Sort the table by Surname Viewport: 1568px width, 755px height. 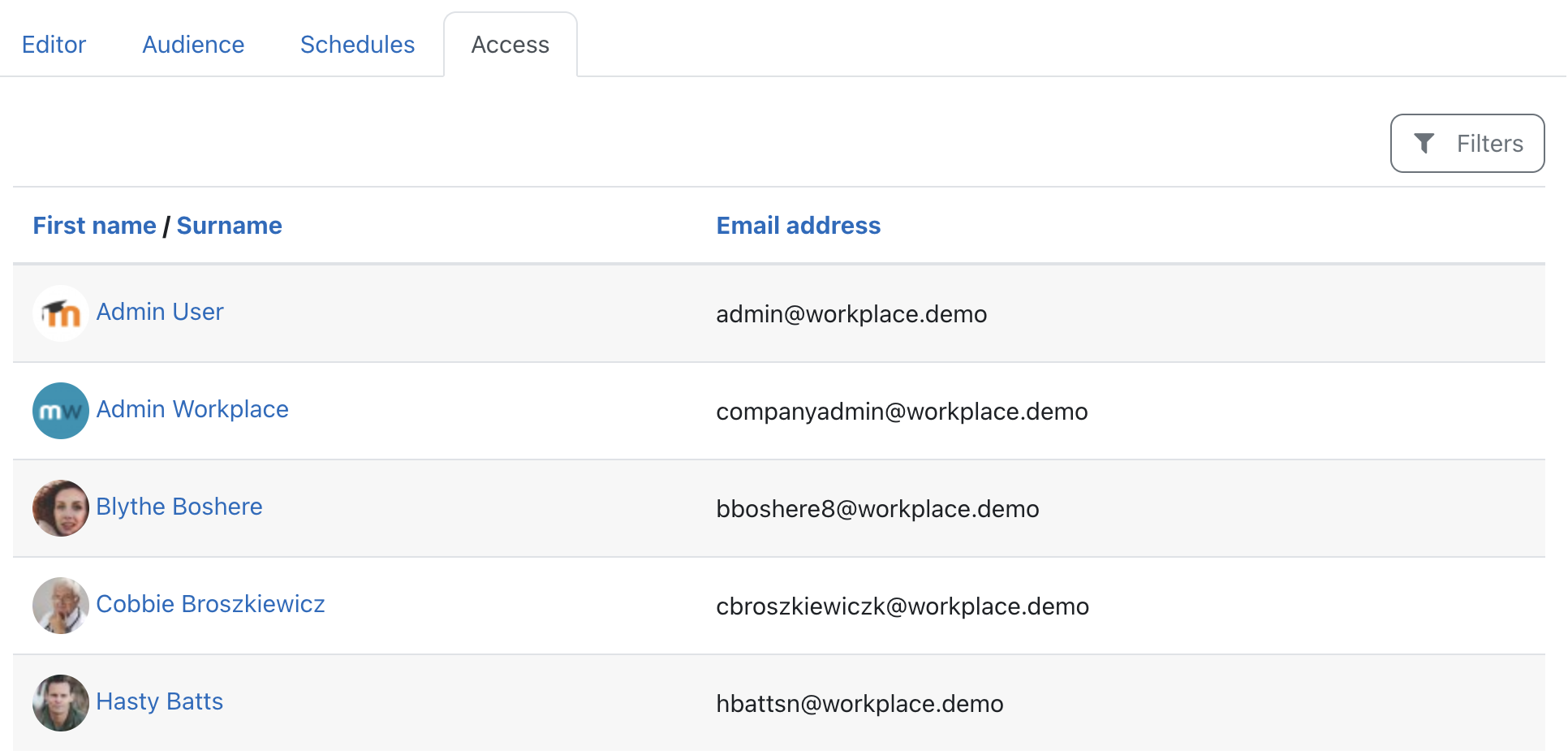229,226
